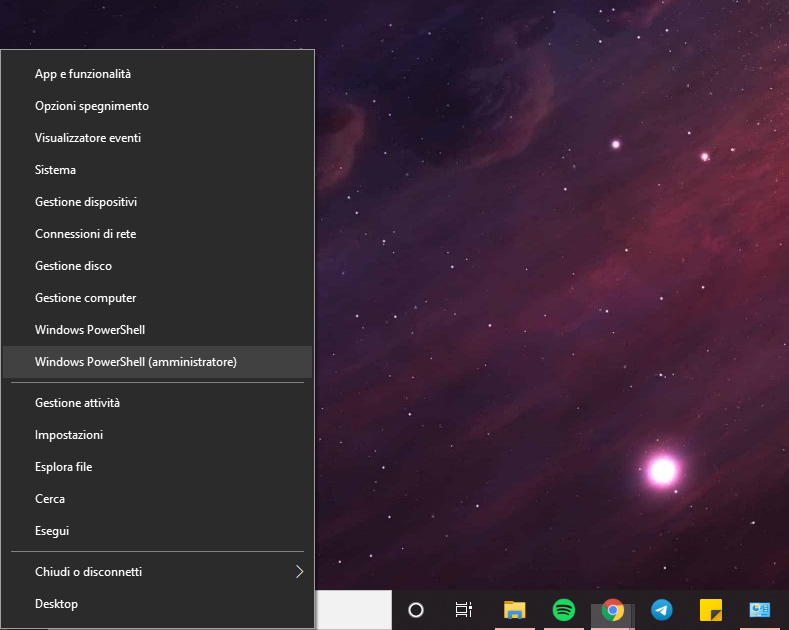Click the Cortana circle icon in taskbar
The width and height of the screenshot is (789, 630).
pos(416,610)
